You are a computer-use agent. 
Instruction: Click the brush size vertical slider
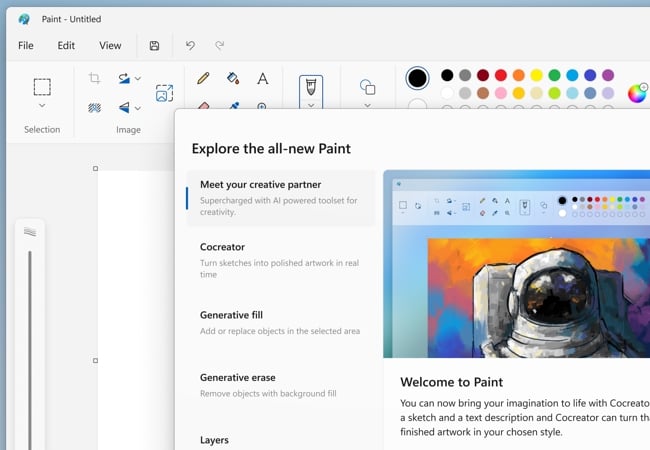(30, 350)
